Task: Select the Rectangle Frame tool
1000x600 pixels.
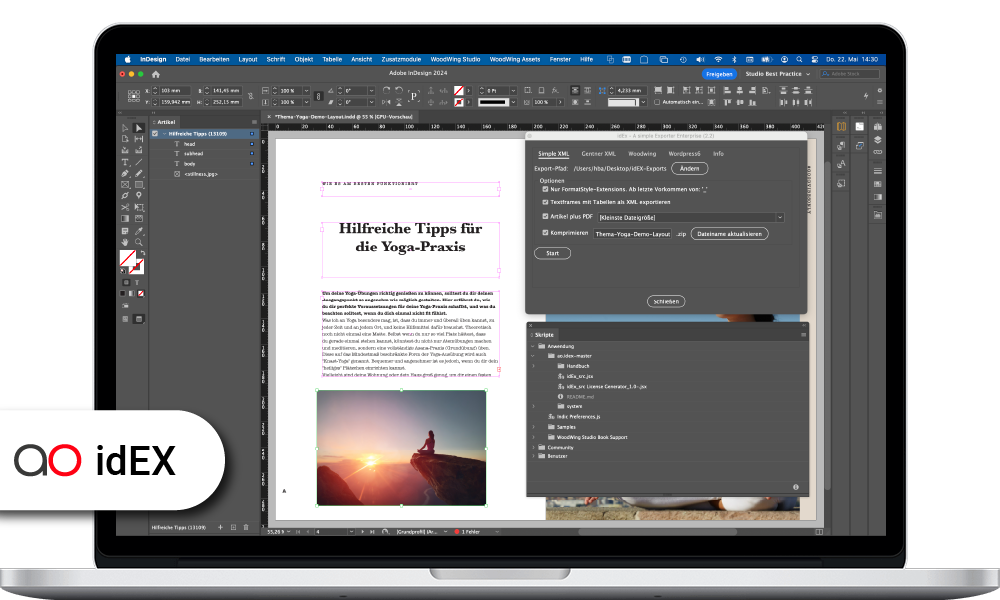Action: click(125, 184)
